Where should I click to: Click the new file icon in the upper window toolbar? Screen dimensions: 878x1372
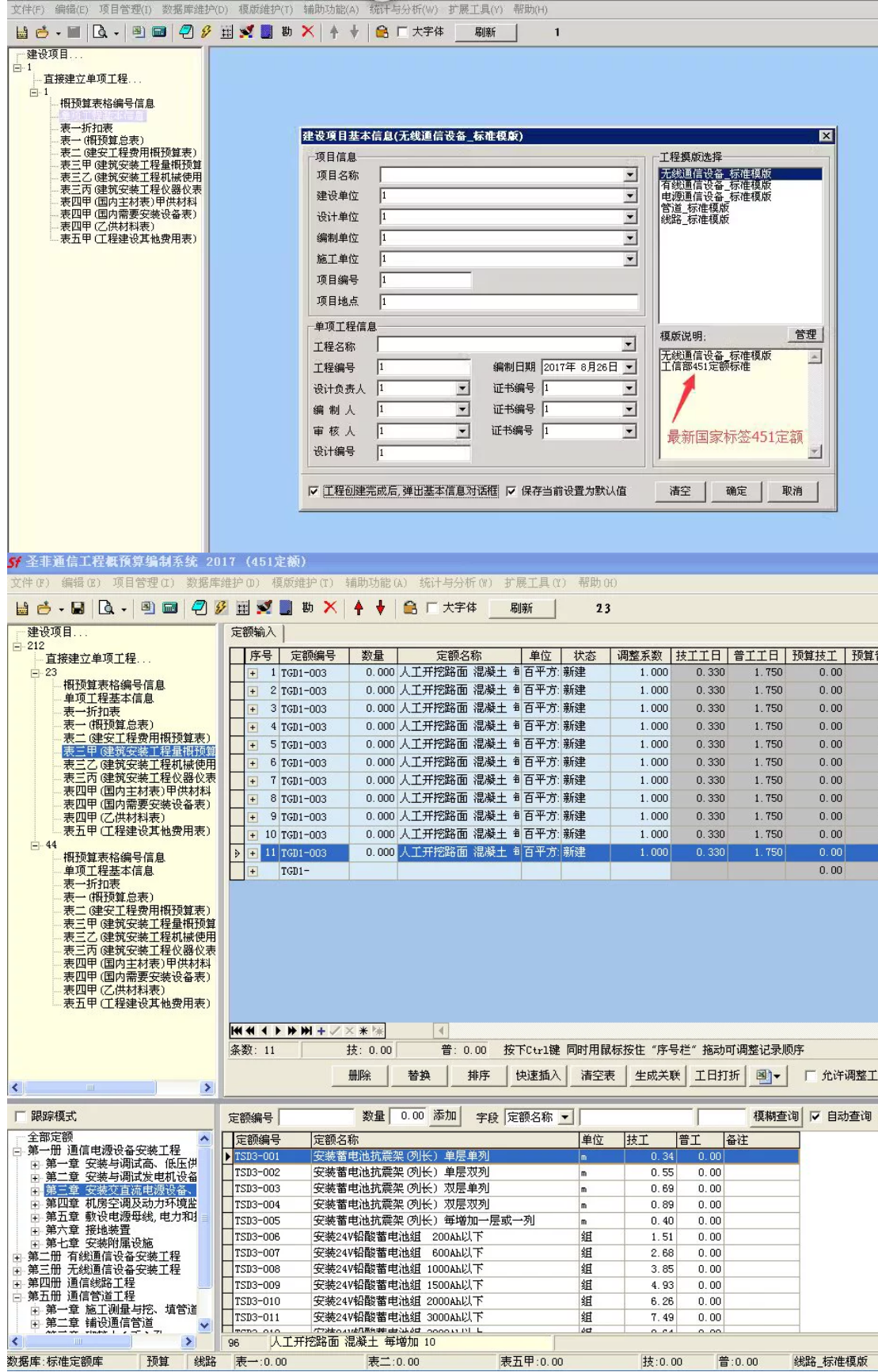pyautogui.click(x=21, y=32)
